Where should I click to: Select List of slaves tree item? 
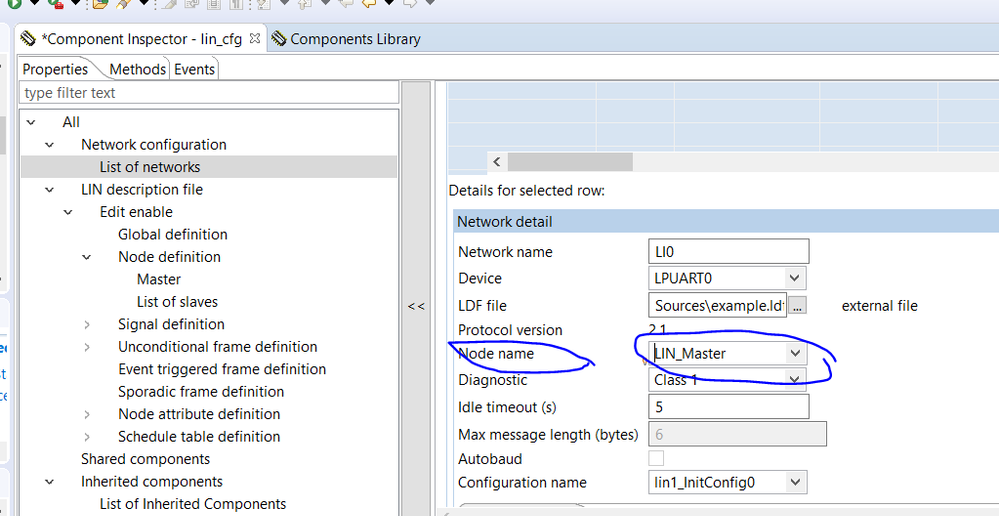click(177, 302)
